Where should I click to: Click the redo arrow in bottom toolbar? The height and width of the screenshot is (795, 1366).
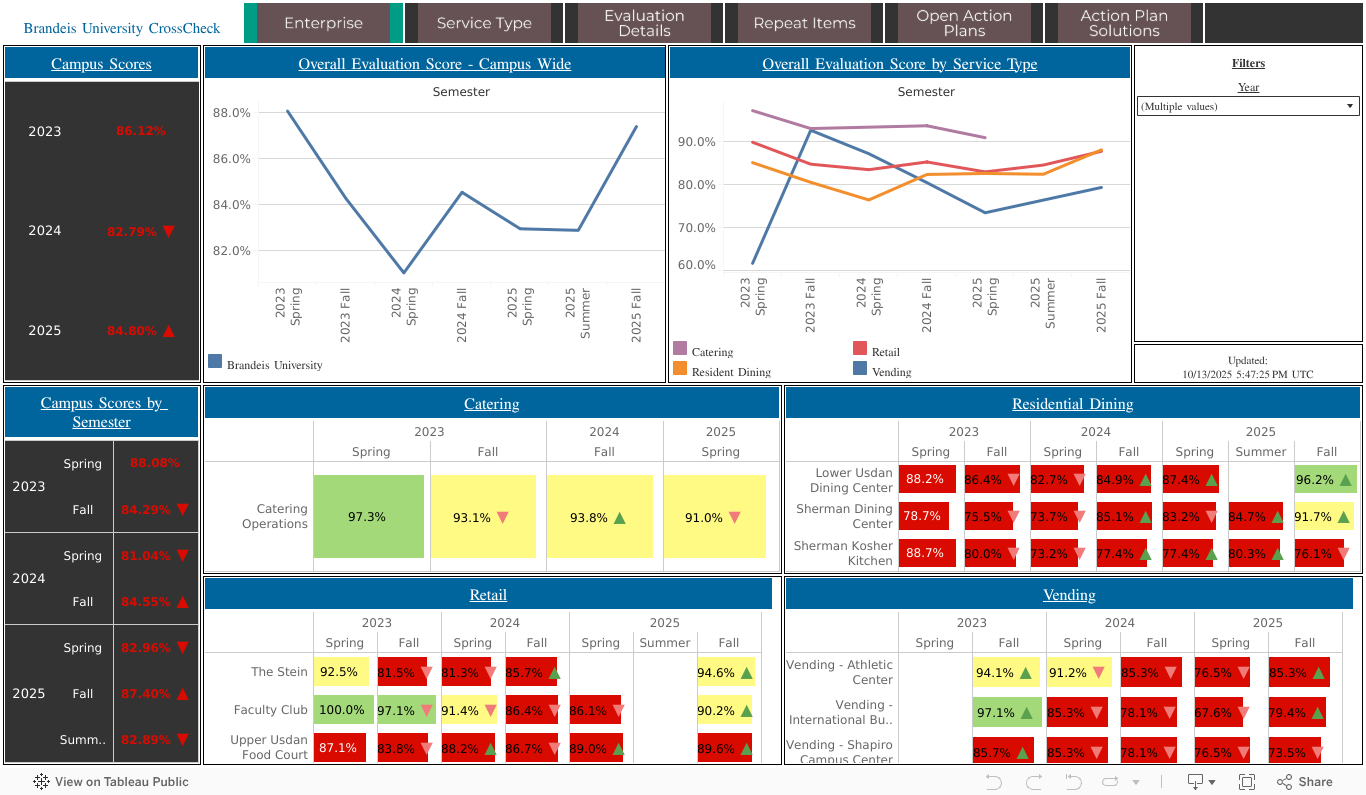pos(1034,782)
